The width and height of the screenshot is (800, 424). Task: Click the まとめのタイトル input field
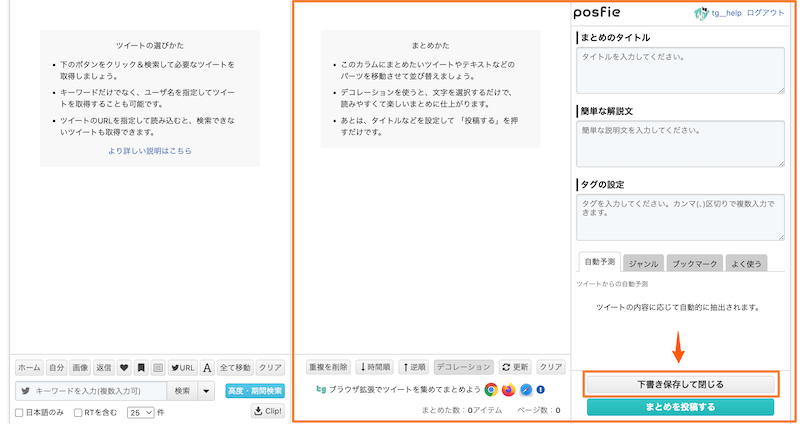point(680,70)
